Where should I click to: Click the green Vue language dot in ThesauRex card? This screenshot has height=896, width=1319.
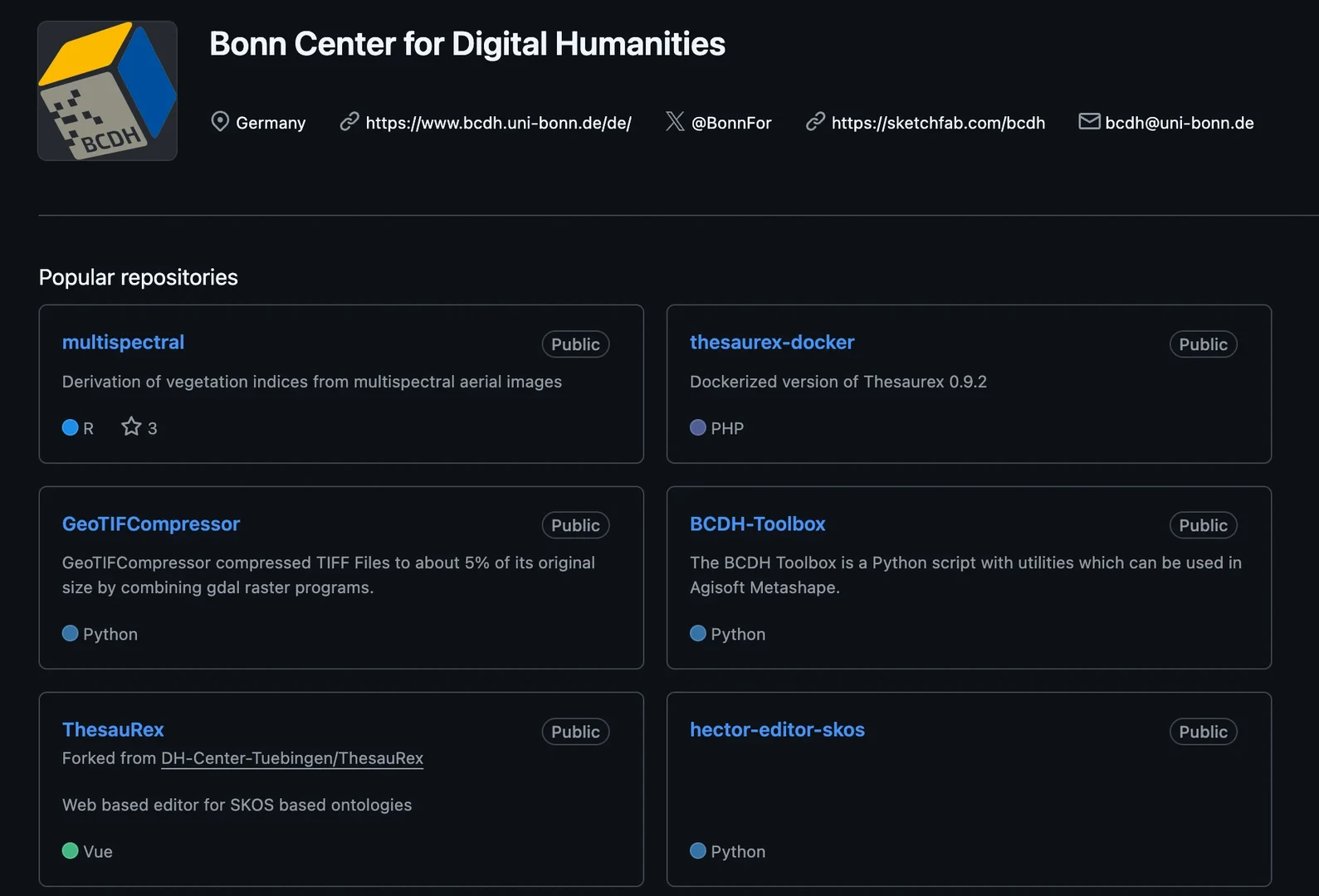[x=71, y=850]
